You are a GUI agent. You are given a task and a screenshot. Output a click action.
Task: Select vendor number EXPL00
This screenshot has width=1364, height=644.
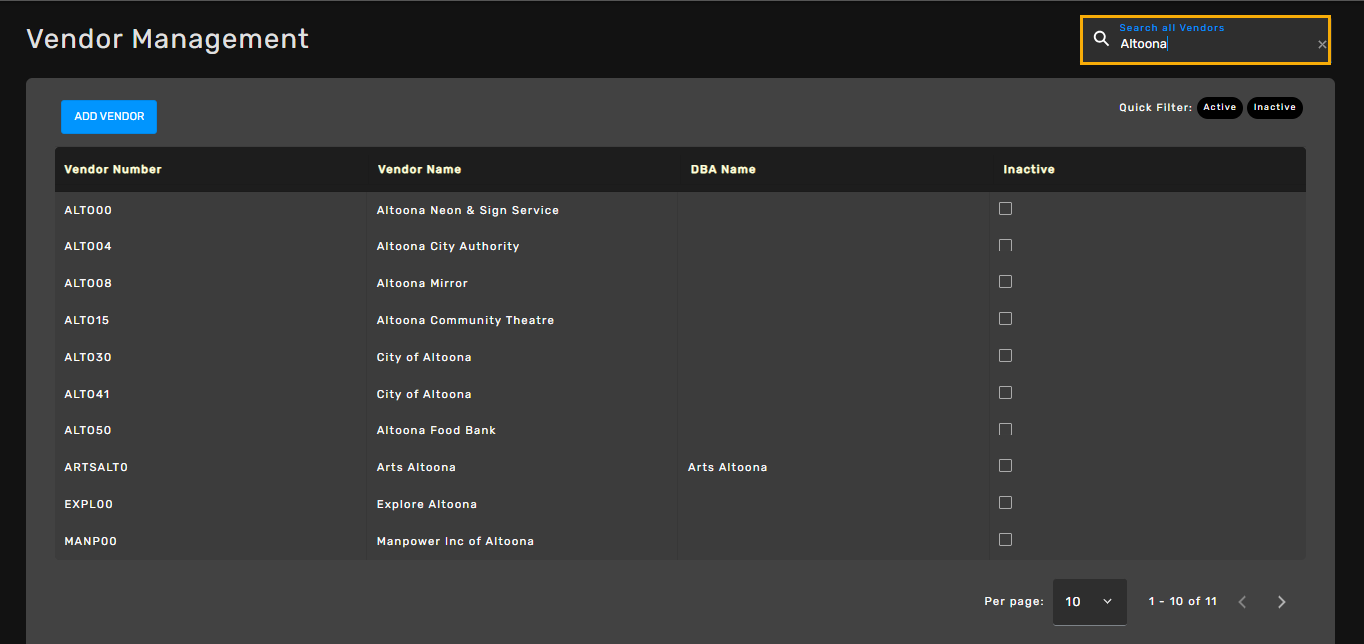point(89,505)
